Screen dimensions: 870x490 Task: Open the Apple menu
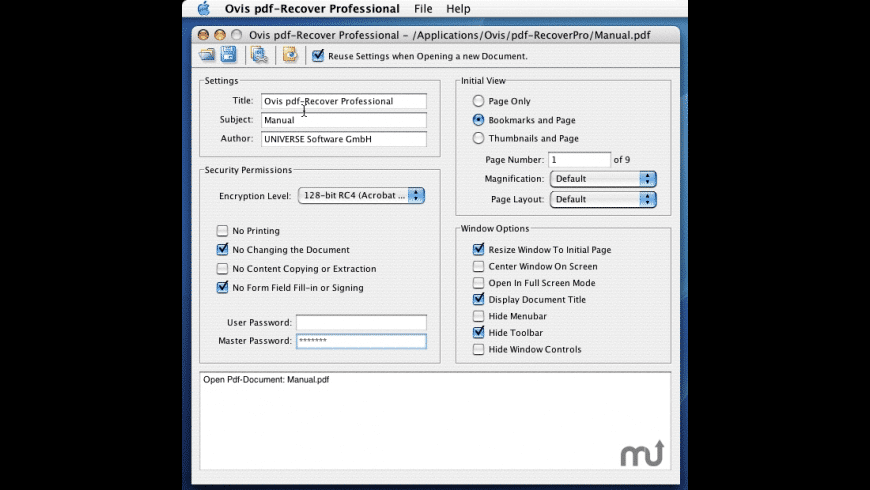204,8
